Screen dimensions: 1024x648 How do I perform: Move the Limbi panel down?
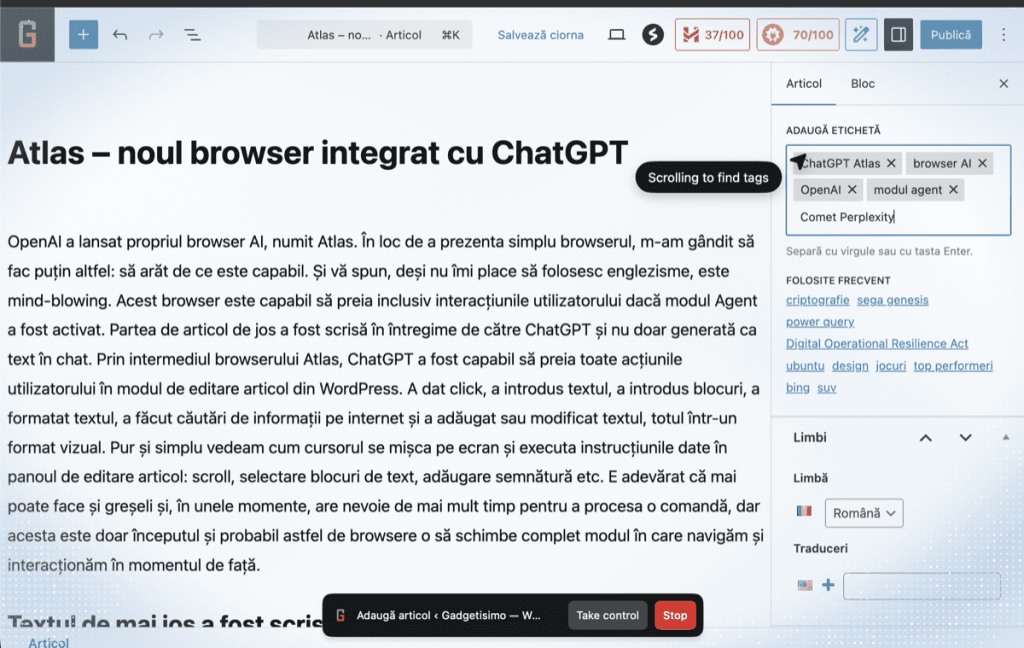(x=965, y=438)
